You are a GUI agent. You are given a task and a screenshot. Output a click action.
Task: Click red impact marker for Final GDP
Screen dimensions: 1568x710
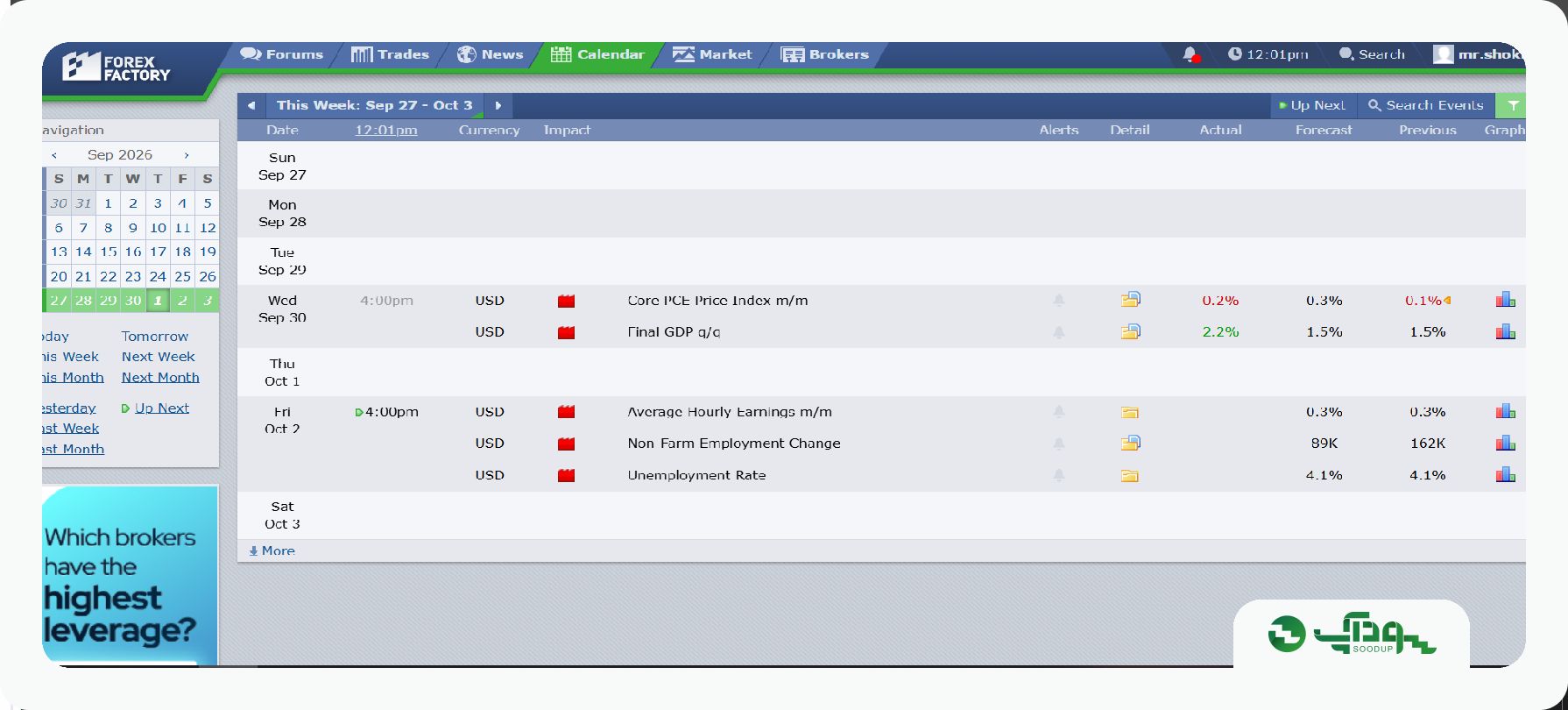566,332
